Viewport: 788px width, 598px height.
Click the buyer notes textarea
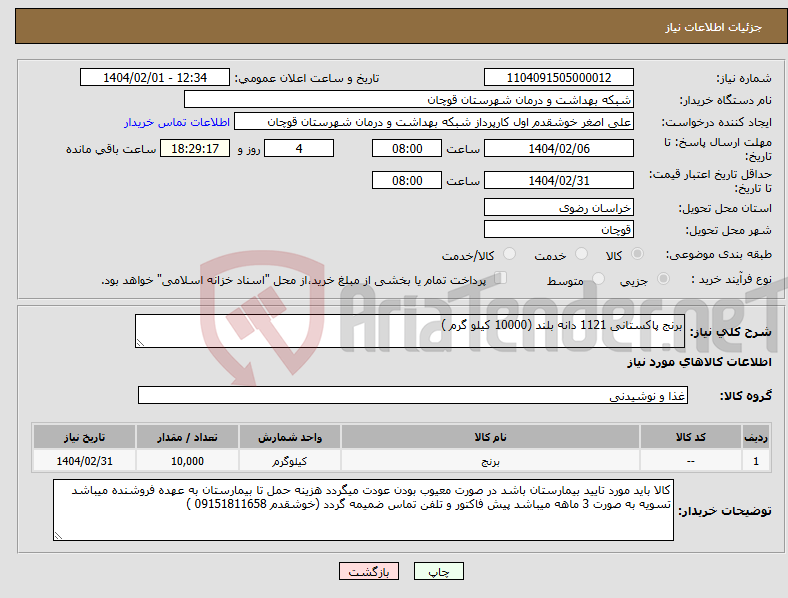(363, 510)
